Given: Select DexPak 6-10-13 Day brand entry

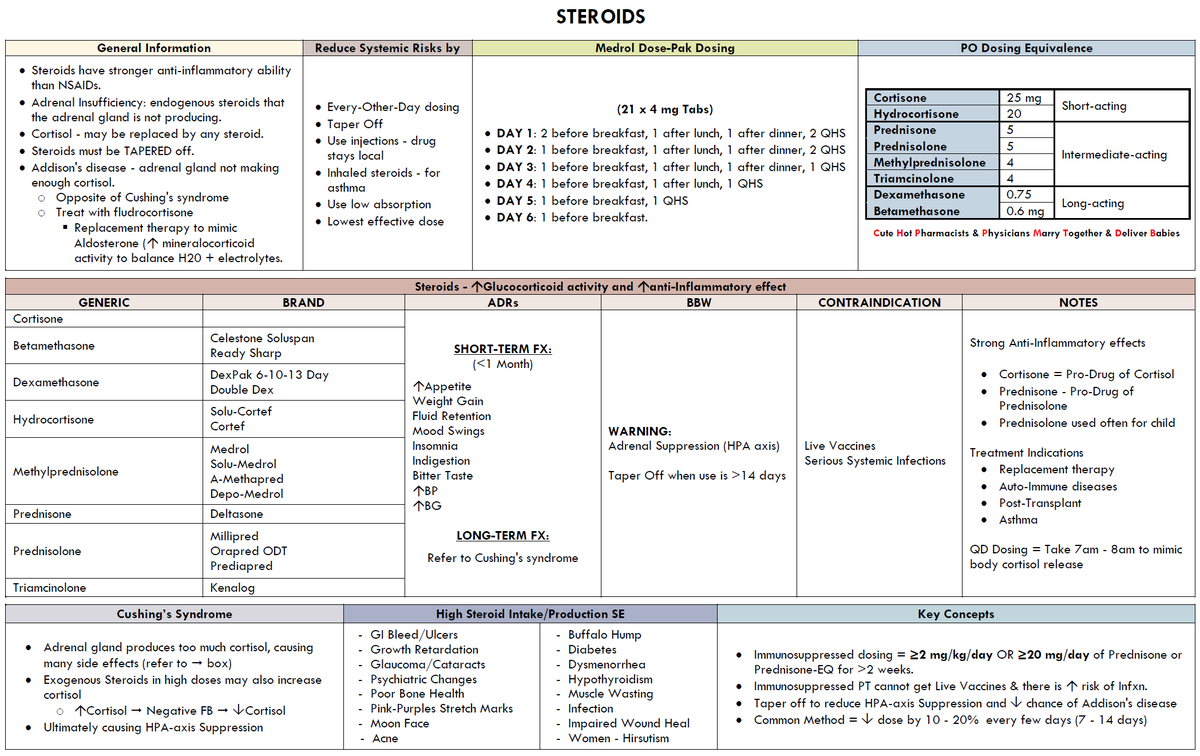Looking at the screenshot, I should click(x=269, y=375).
